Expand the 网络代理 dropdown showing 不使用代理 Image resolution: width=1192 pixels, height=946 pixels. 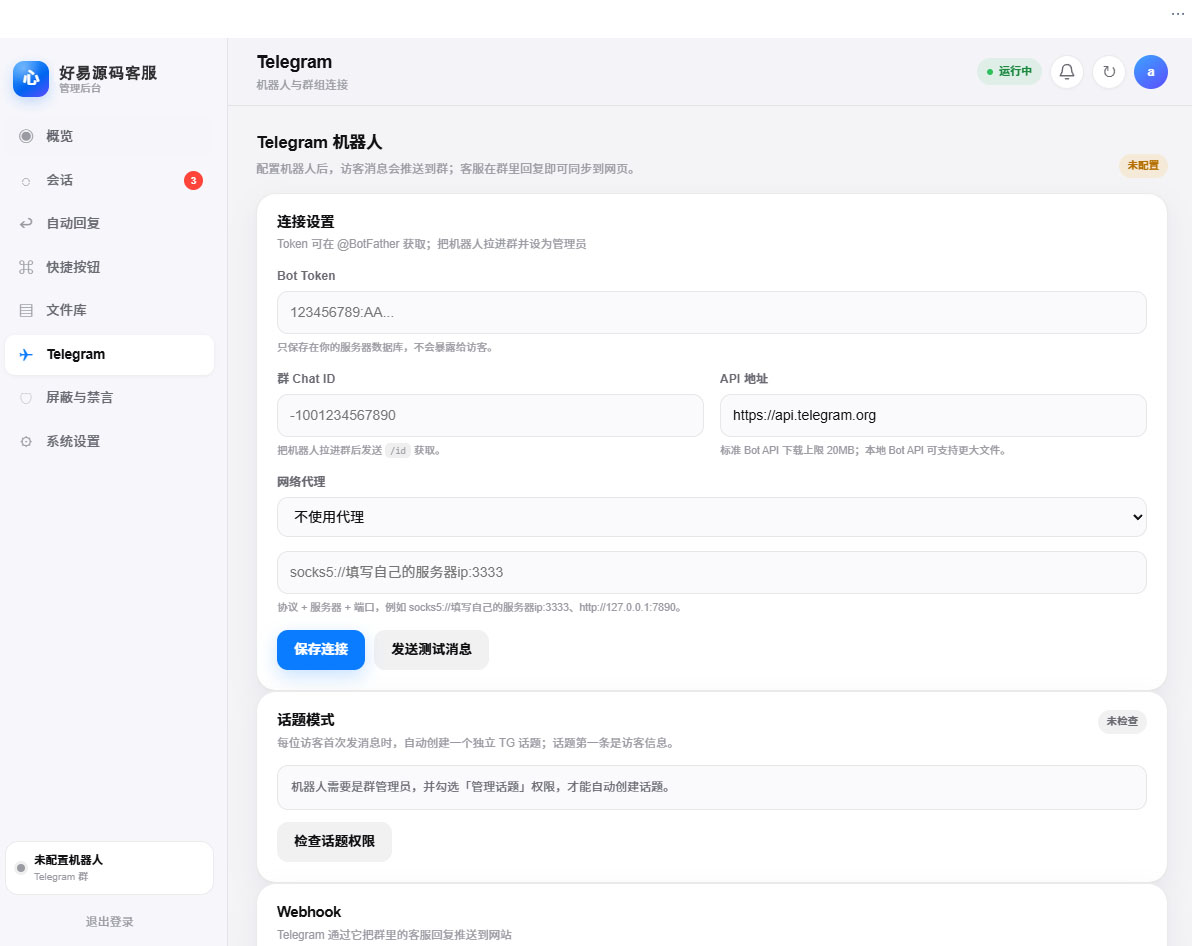tap(712, 517)
